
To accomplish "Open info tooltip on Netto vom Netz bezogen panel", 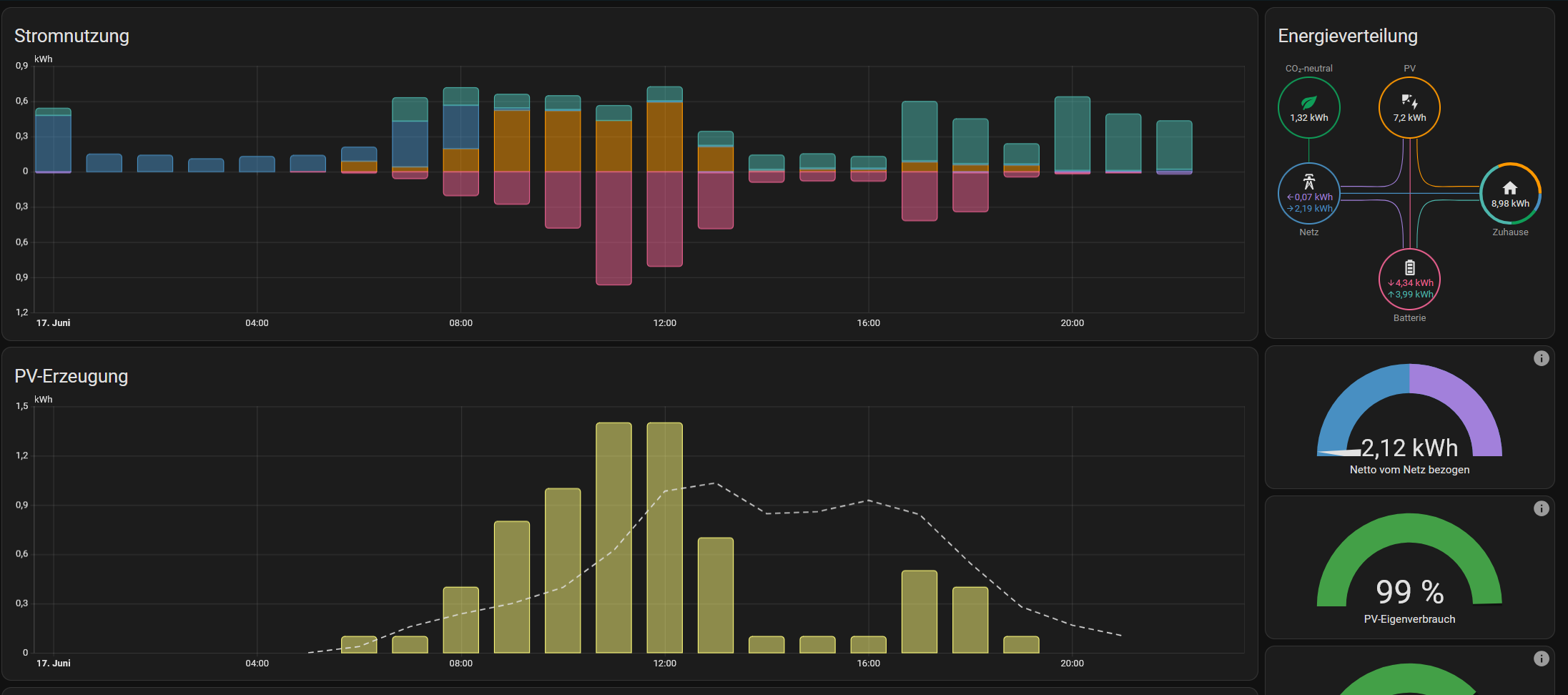I will pyautogui.click(x=1542, y=358).
